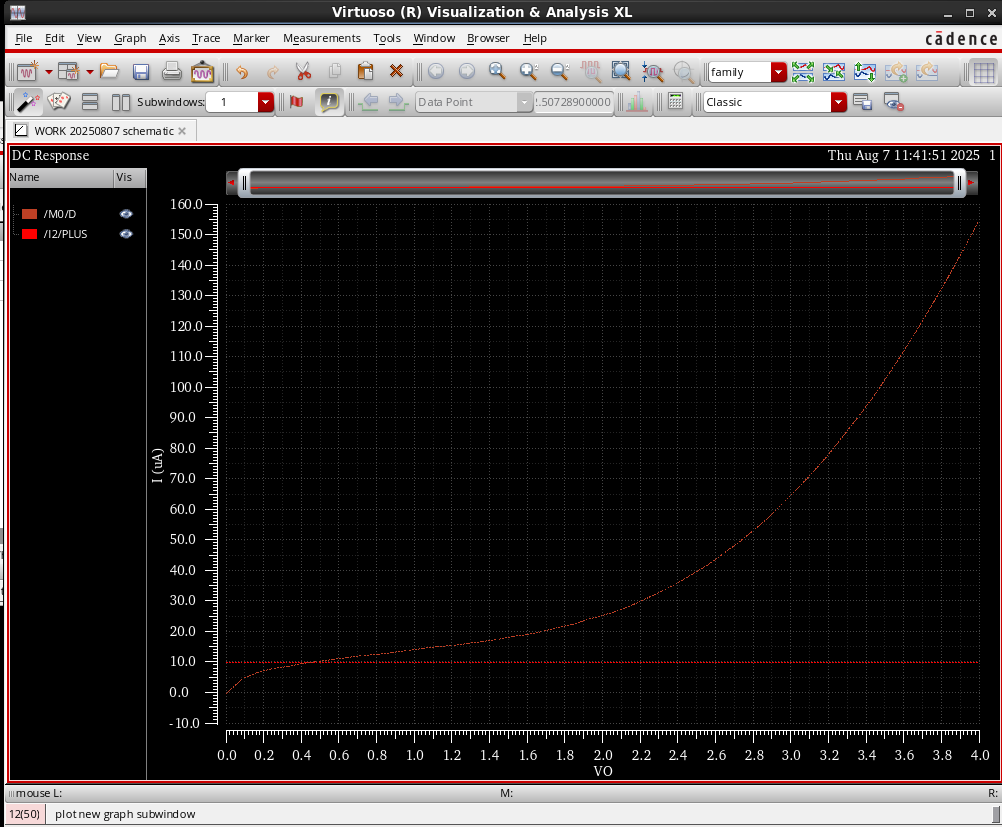Select the WORK 20250807 schematic tab
Image resolution: width=1002 pixels, height=827 pixels.
coord(104,131)
